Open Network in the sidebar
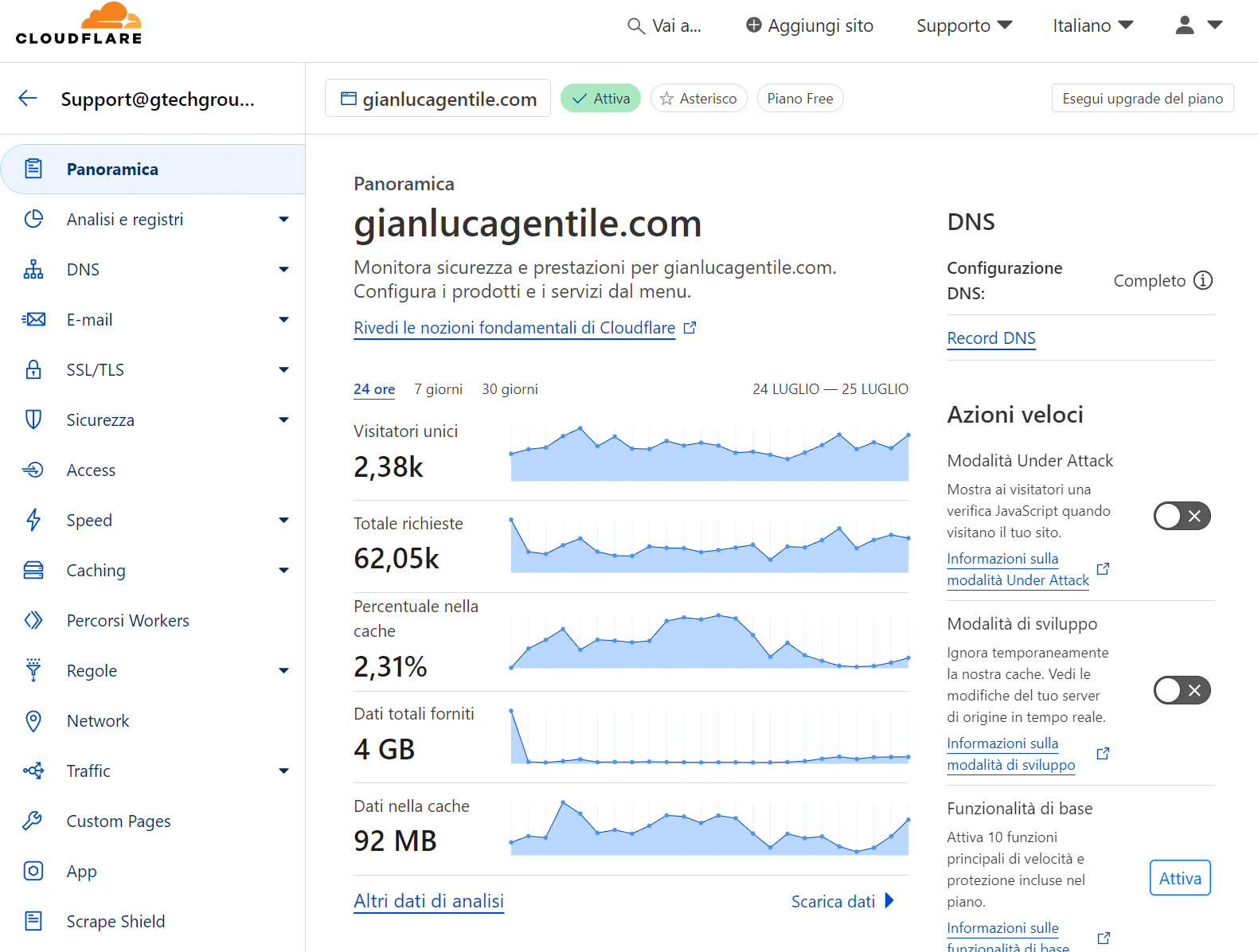The image size is (1258, 952). 153,720
